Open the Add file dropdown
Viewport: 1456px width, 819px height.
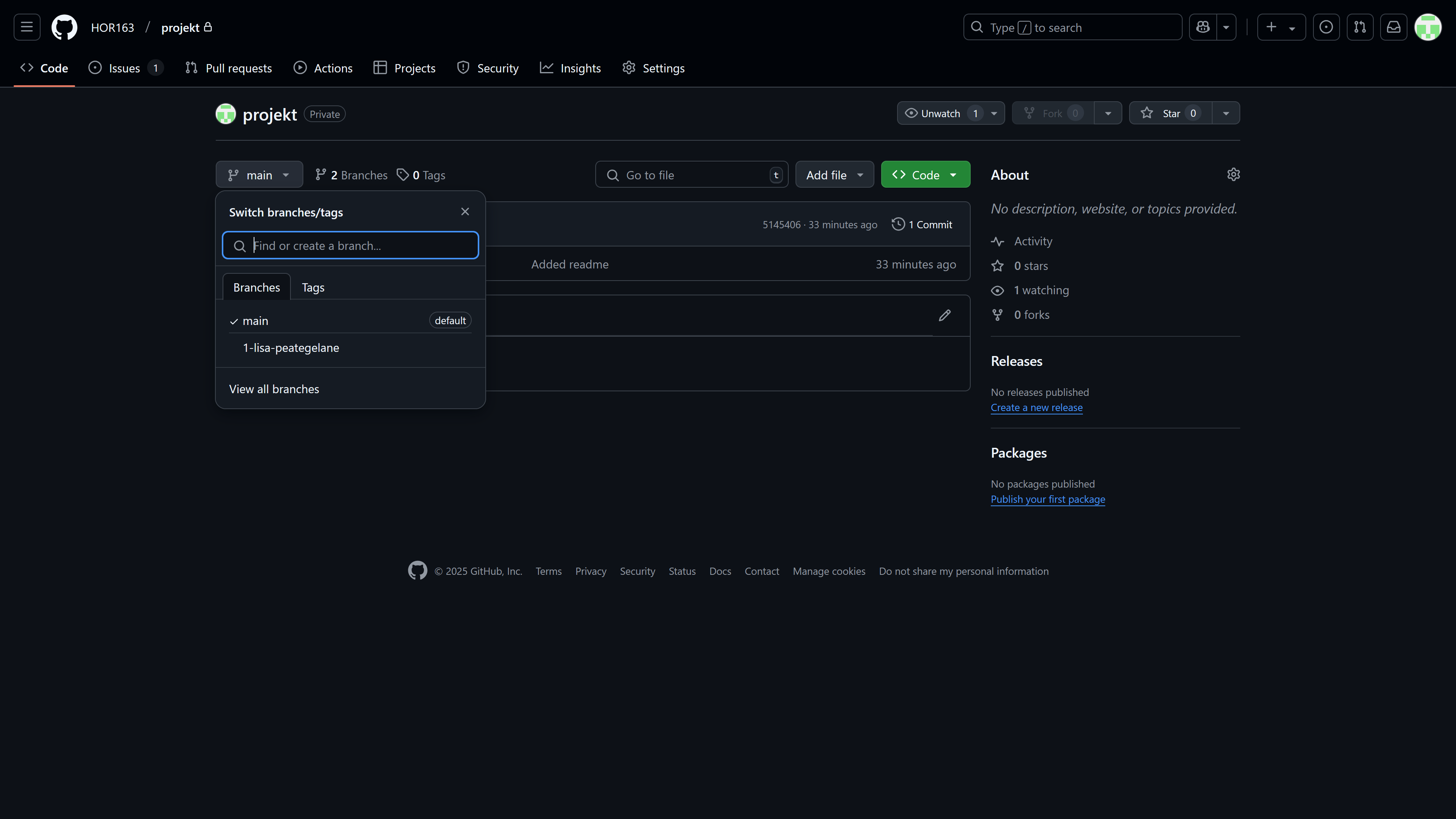coord(834,175)
